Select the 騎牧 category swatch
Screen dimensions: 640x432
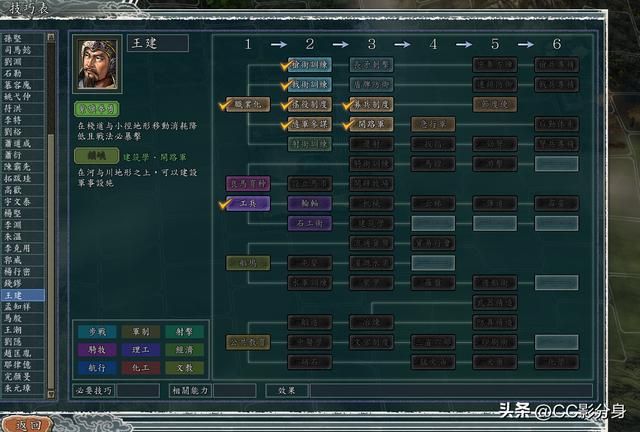point(97,350)
